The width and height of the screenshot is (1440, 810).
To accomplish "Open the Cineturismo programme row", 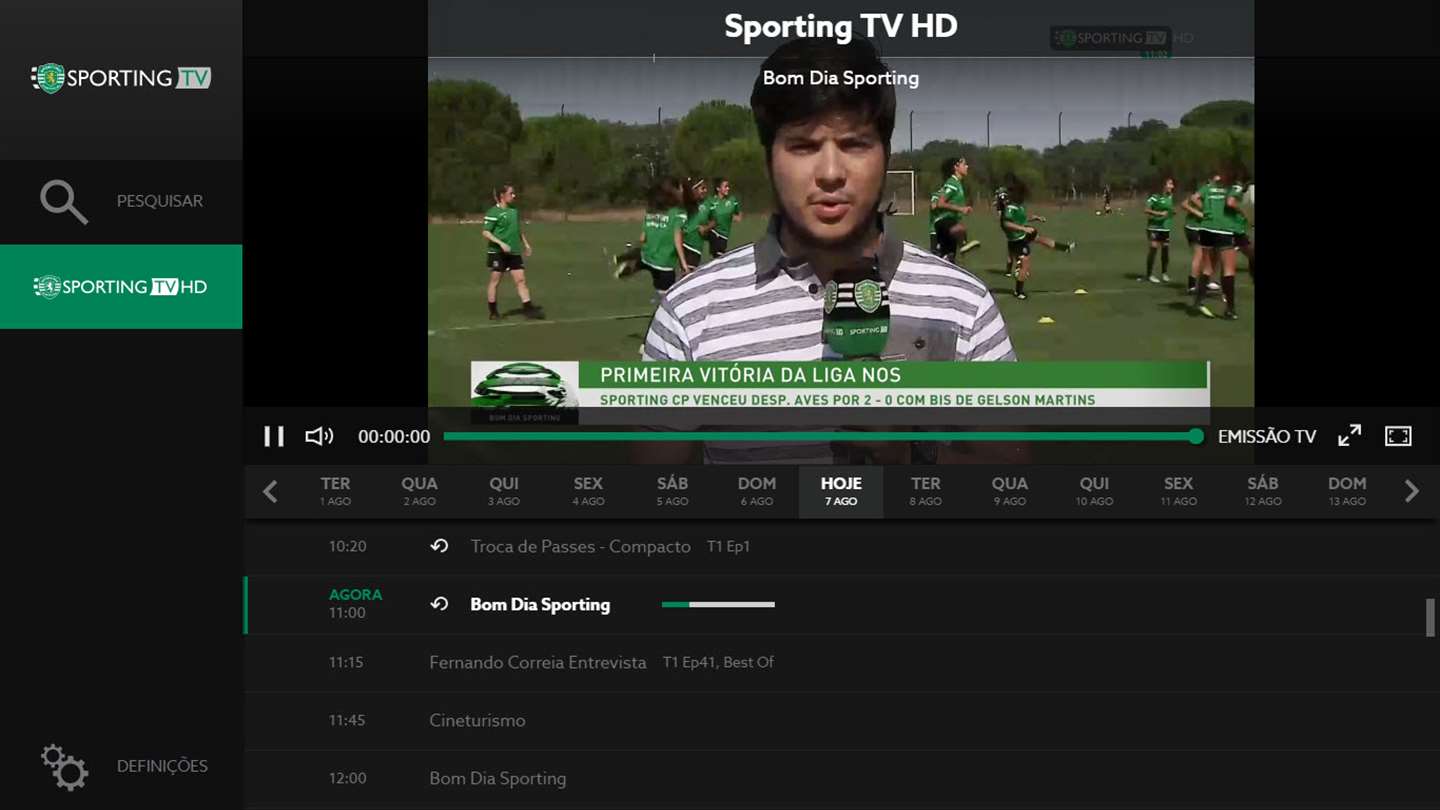I will click(841, 721).
